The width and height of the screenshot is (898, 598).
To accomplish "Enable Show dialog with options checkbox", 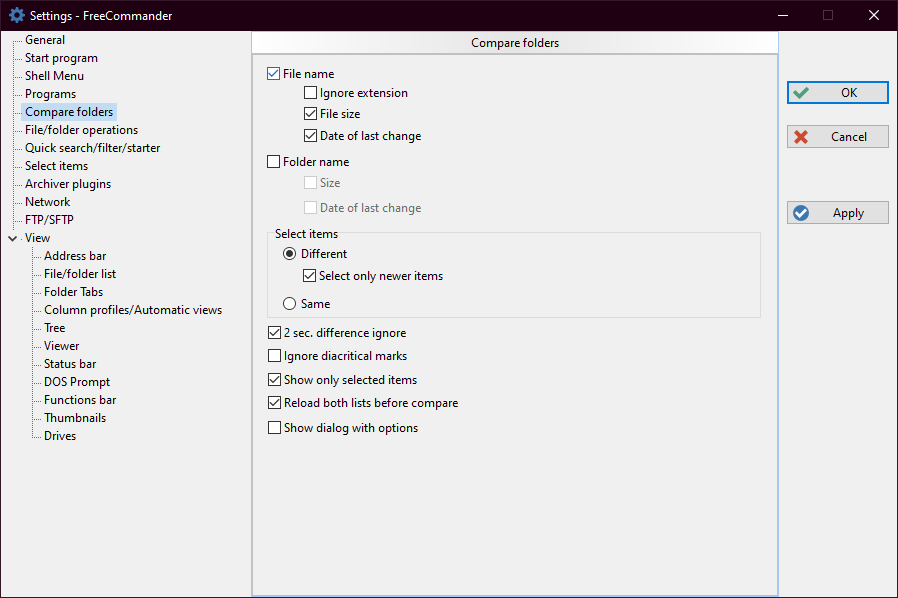I will (x=275, y=428).
